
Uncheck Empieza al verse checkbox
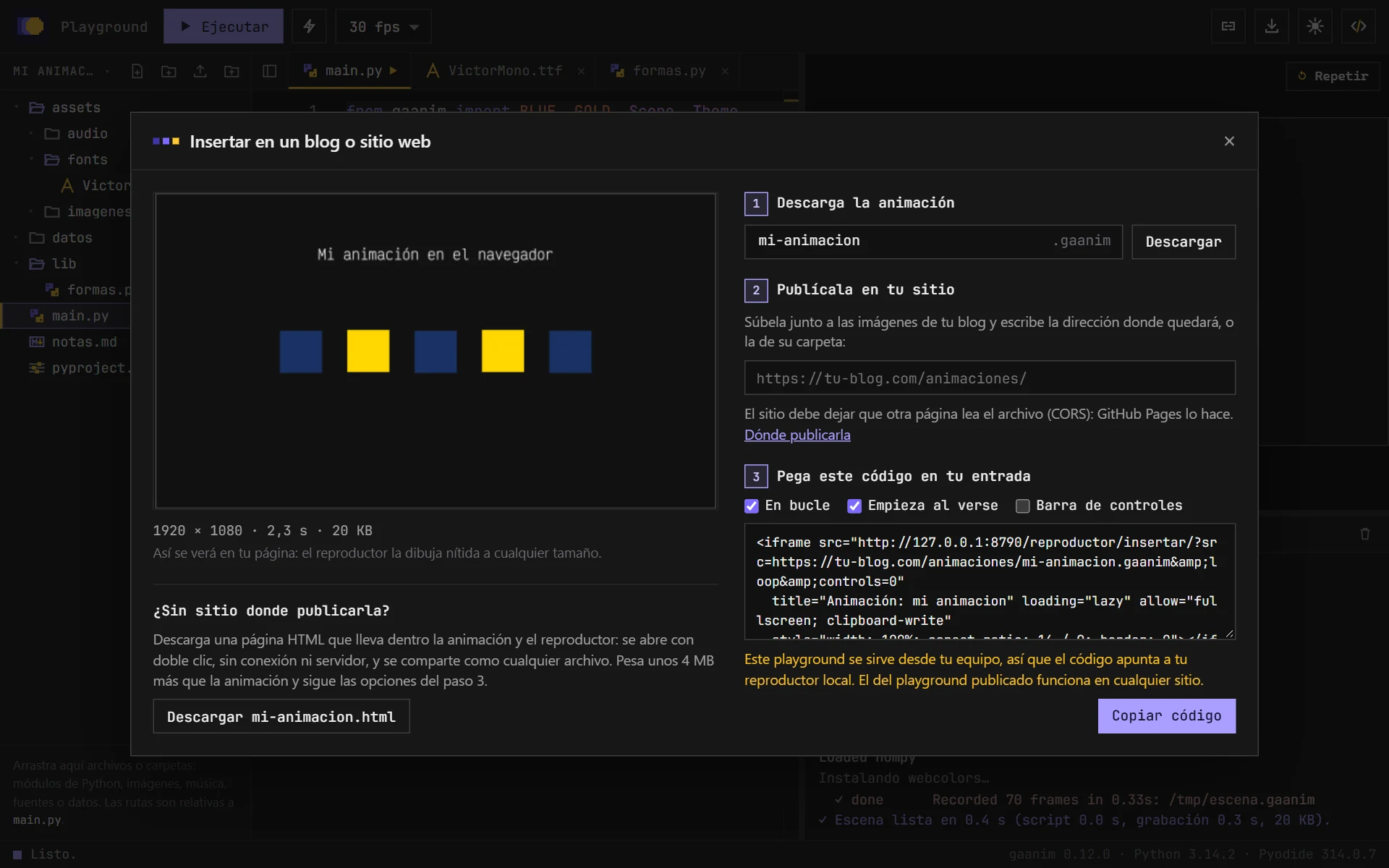pyautogui.click(x=854, y=506)
